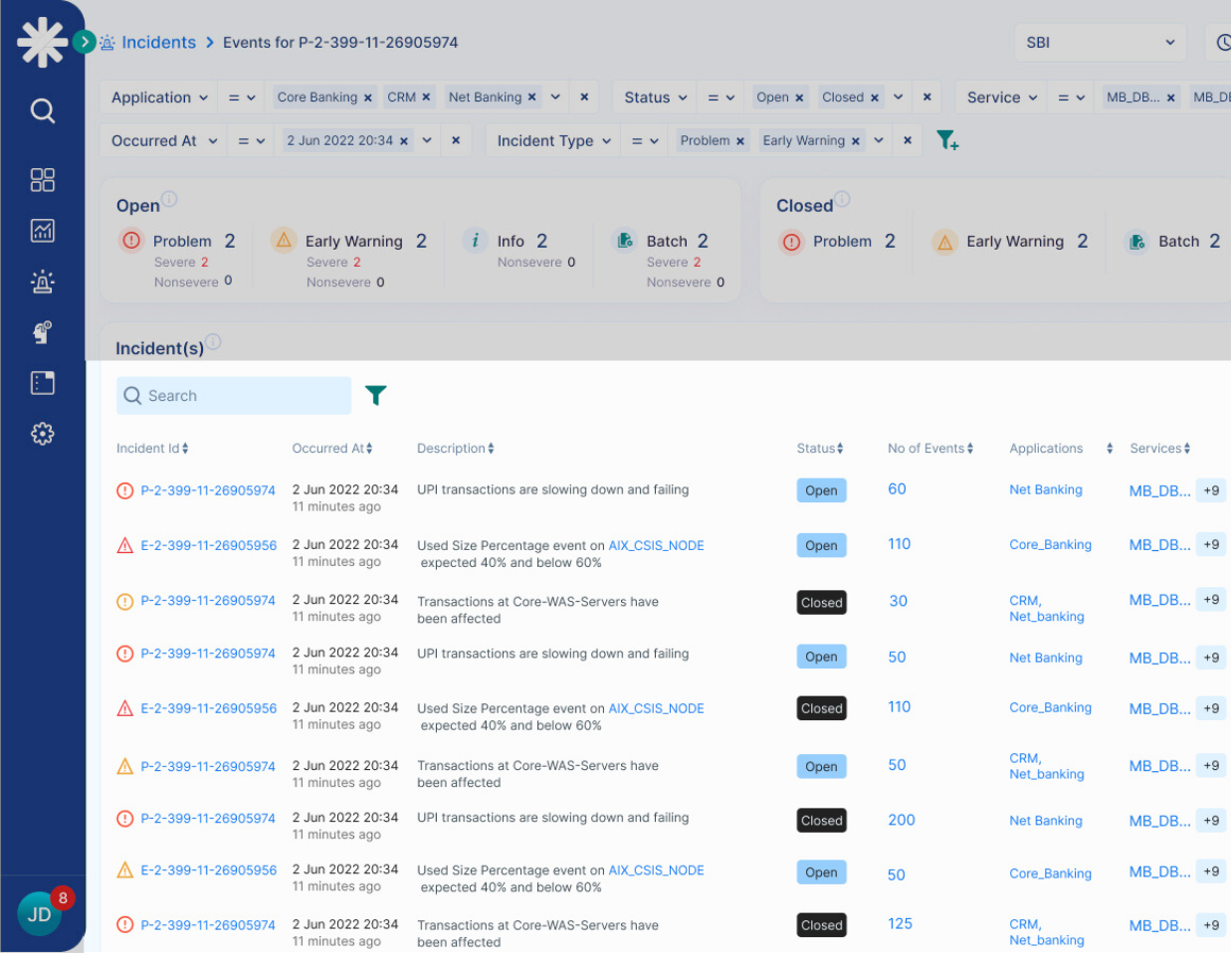Open the AIX_CSIS_NODE link in second row
This screenshot has width=1232, height=953.
point(656,545)
